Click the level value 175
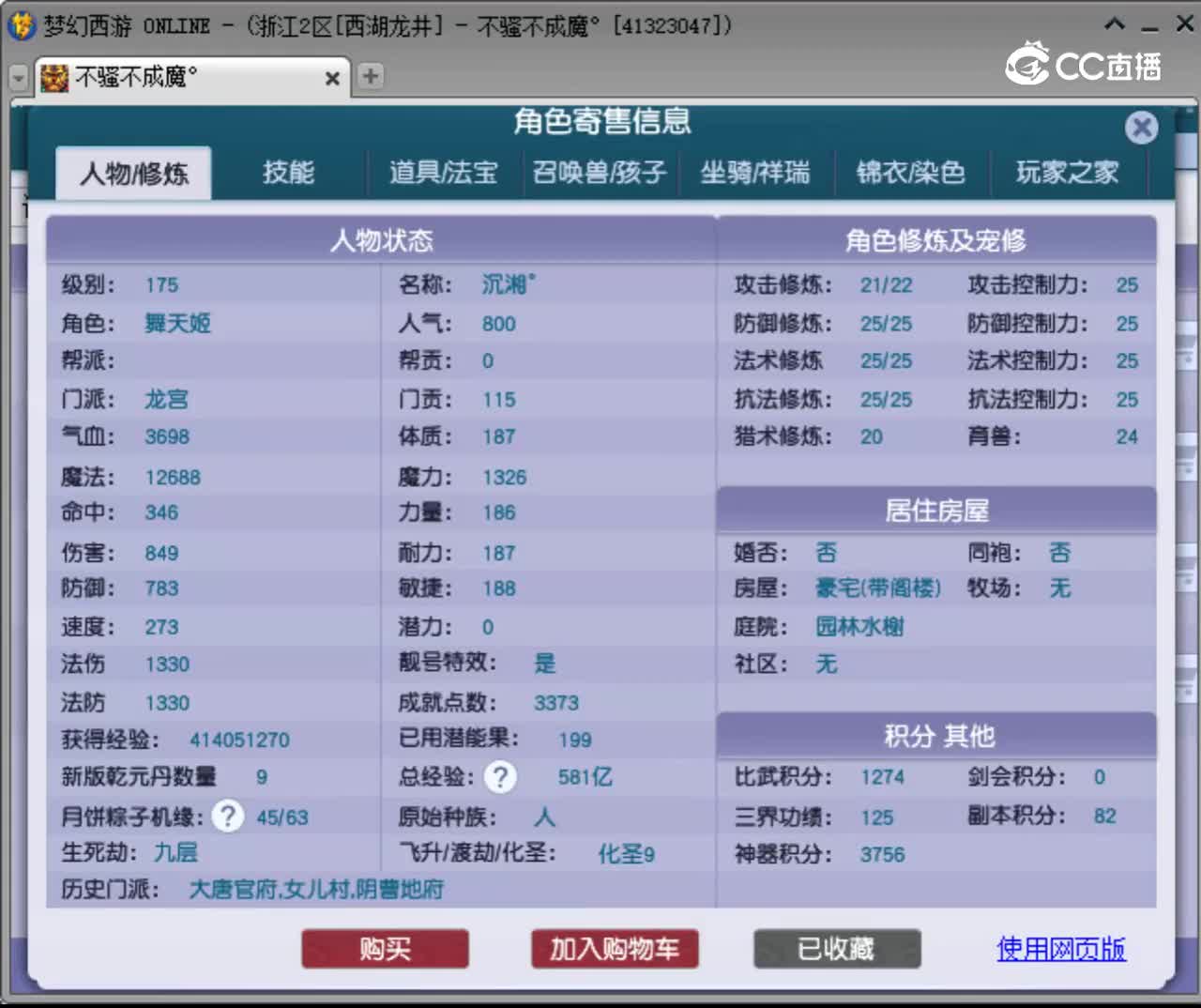Screen dimensions: 1201x1008 tap(161, 285)
